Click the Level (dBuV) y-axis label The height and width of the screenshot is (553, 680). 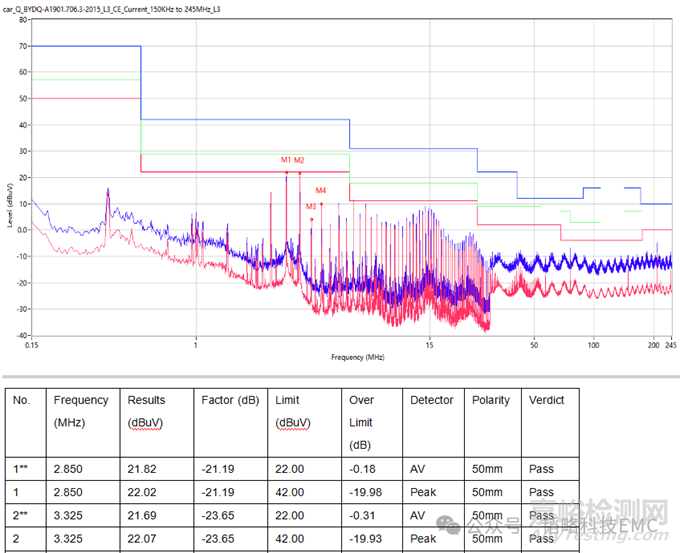click(x=9, y=190)
